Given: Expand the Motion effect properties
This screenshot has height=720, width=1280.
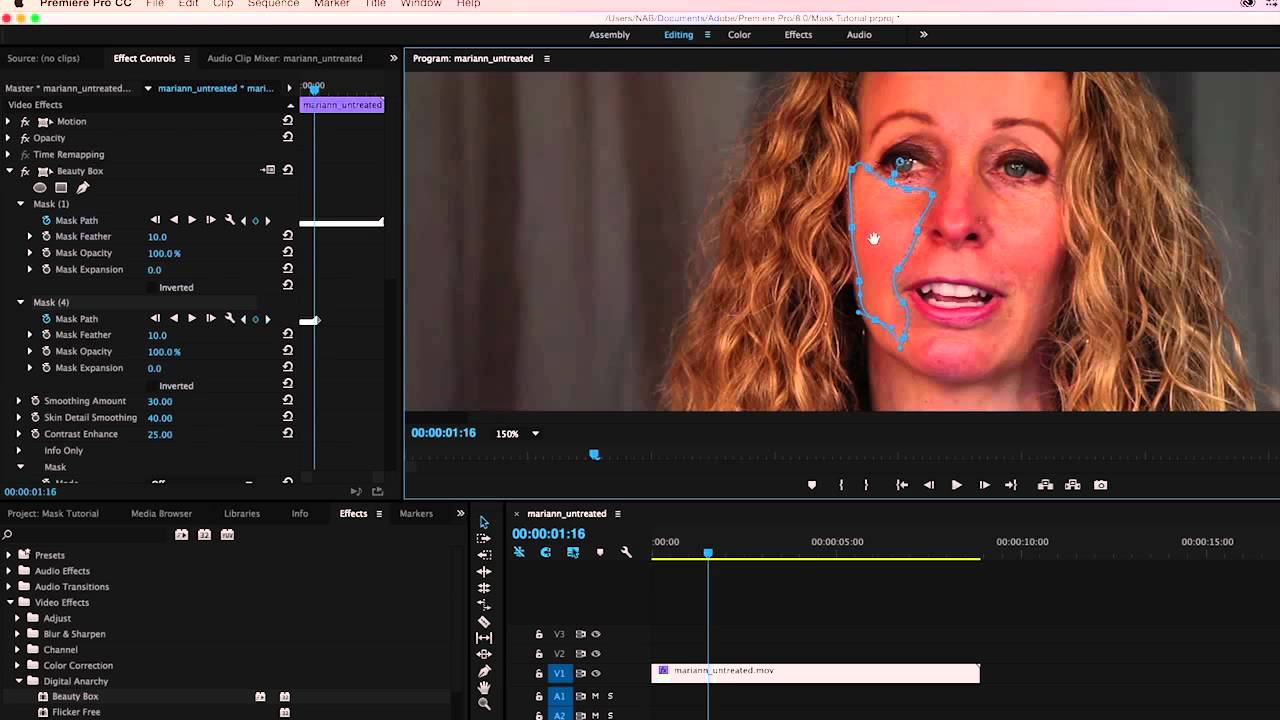Looking at the screenshot, I should coord(8,121).
